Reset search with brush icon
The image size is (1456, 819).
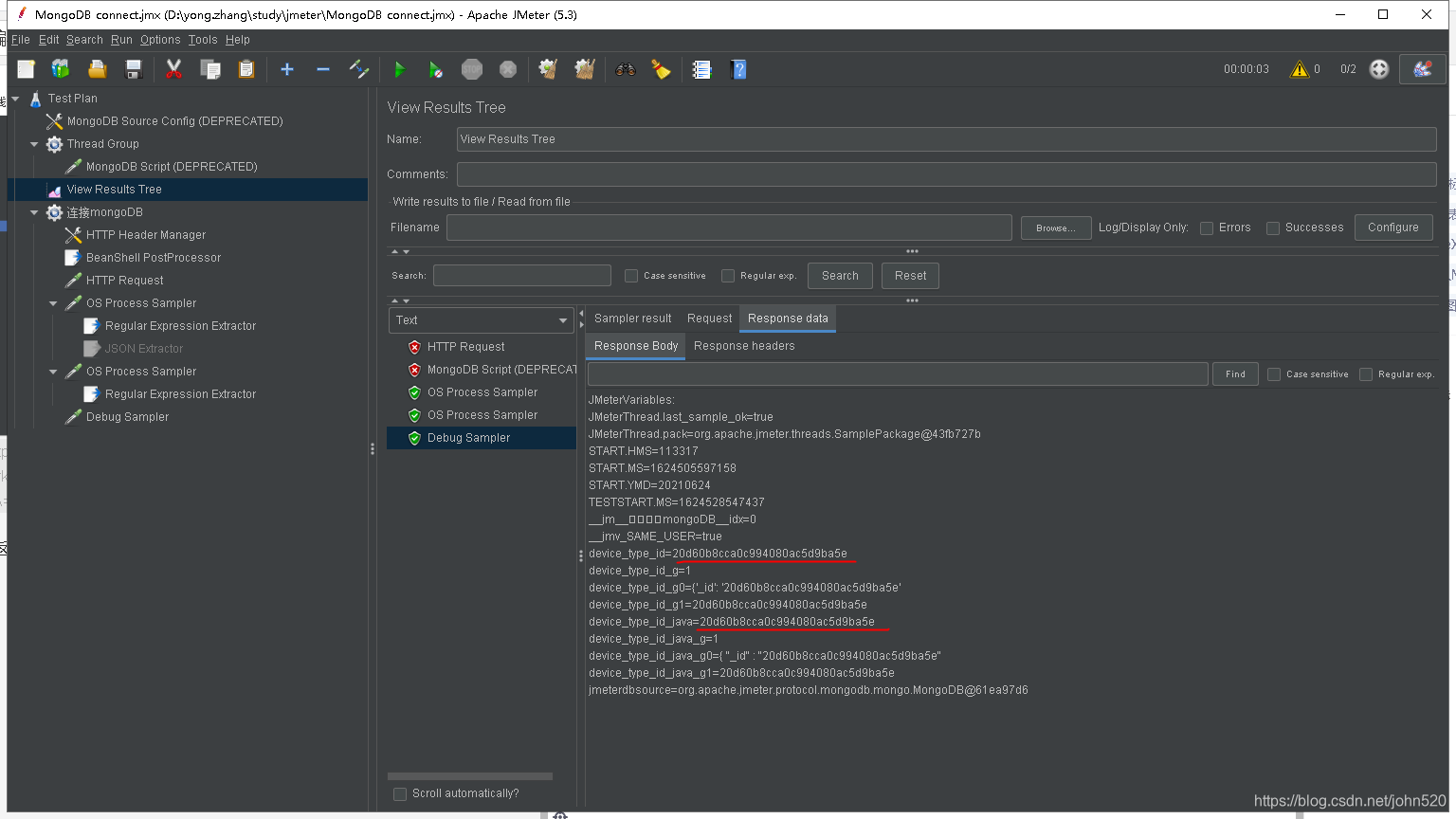(x=661, y=69)
